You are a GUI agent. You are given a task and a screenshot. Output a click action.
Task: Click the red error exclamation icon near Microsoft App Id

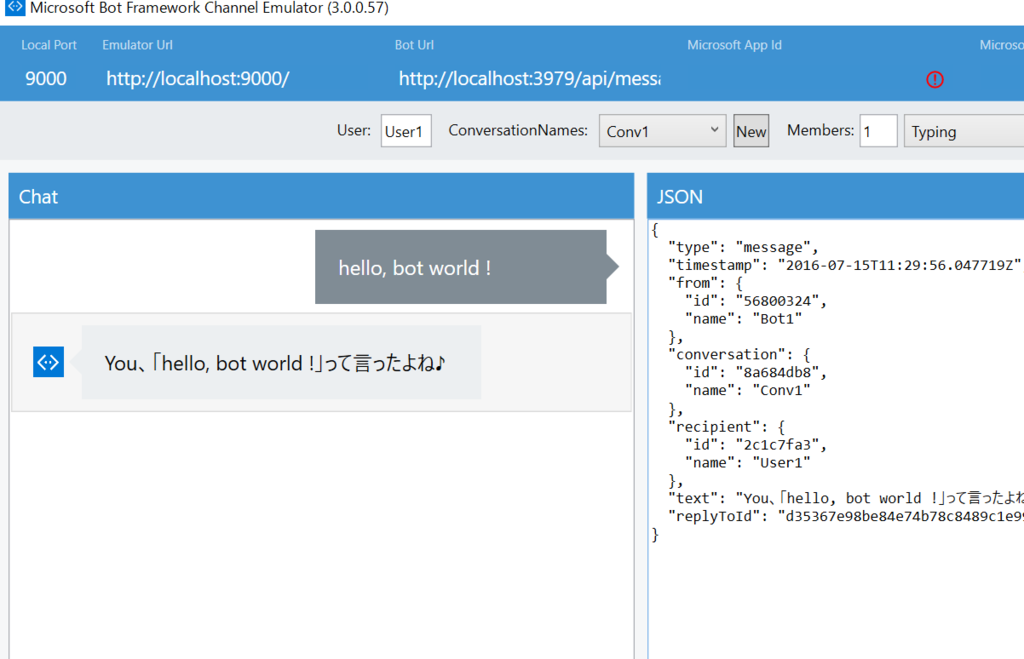coord(934,79)
